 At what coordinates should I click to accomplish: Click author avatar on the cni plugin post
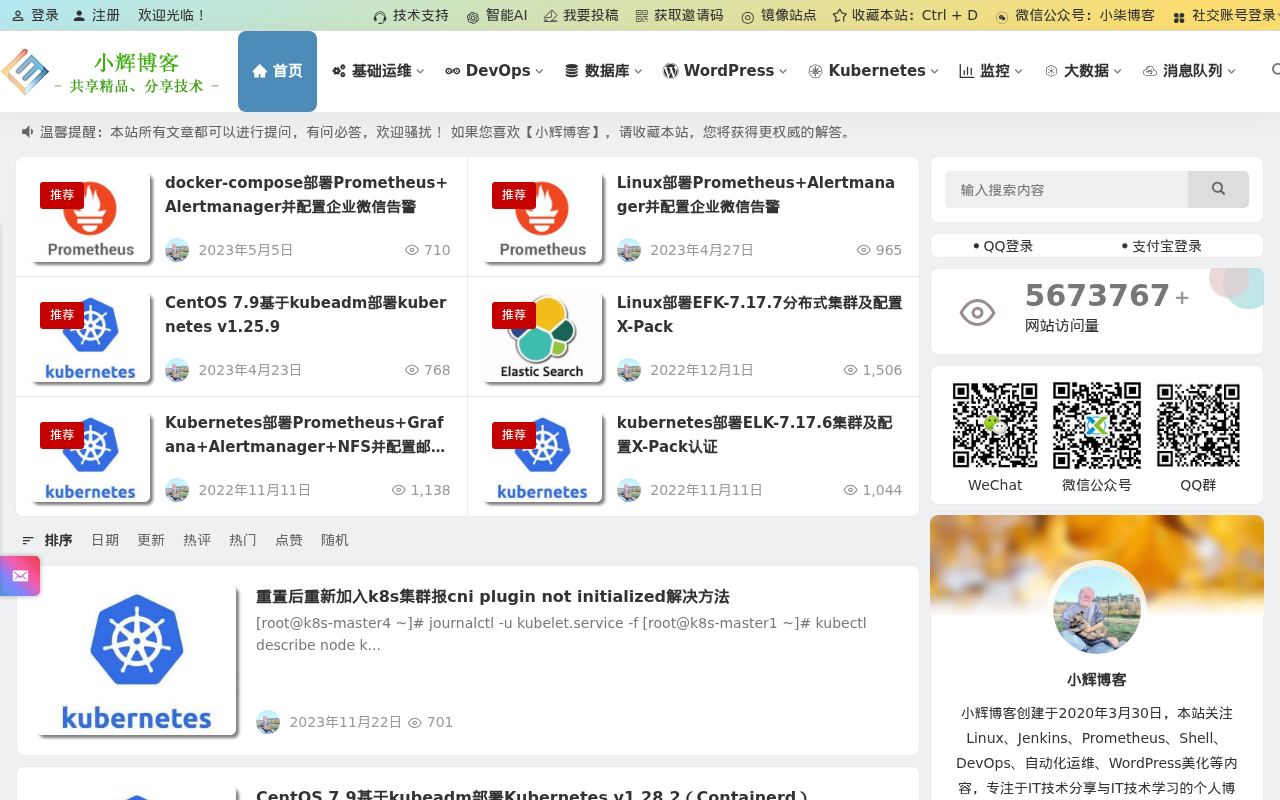(268, 722)
